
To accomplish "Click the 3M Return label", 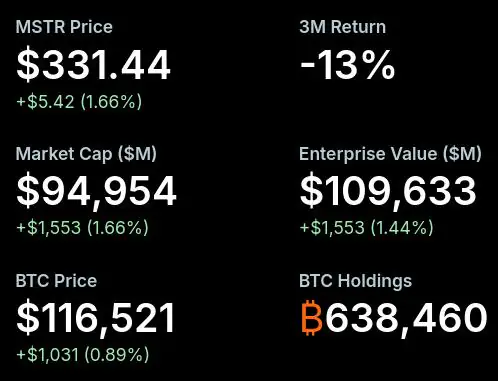I will (x=342, y=27).
